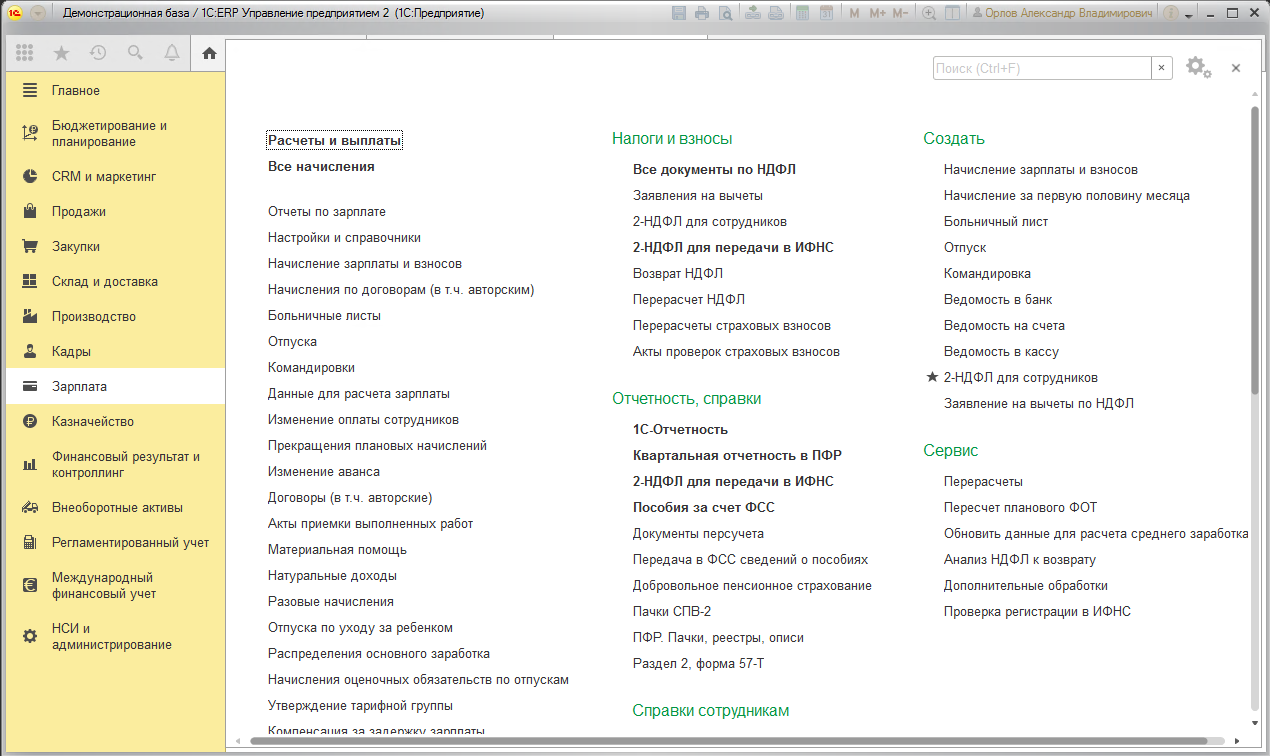Open the History clock icon
1270x756 pixels.
[98, 53]
